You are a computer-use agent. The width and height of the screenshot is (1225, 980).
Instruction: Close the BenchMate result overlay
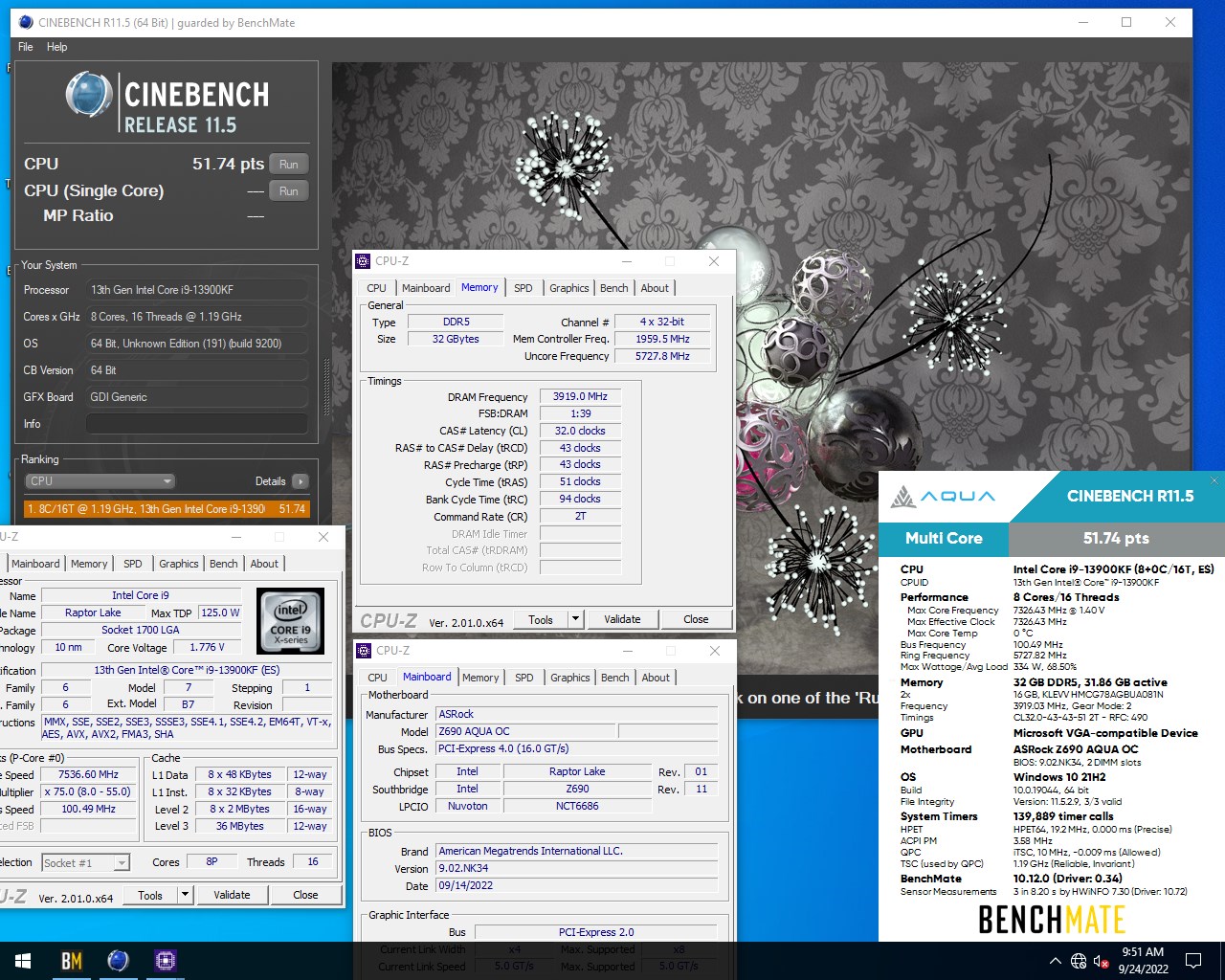tap(1214, 480)
